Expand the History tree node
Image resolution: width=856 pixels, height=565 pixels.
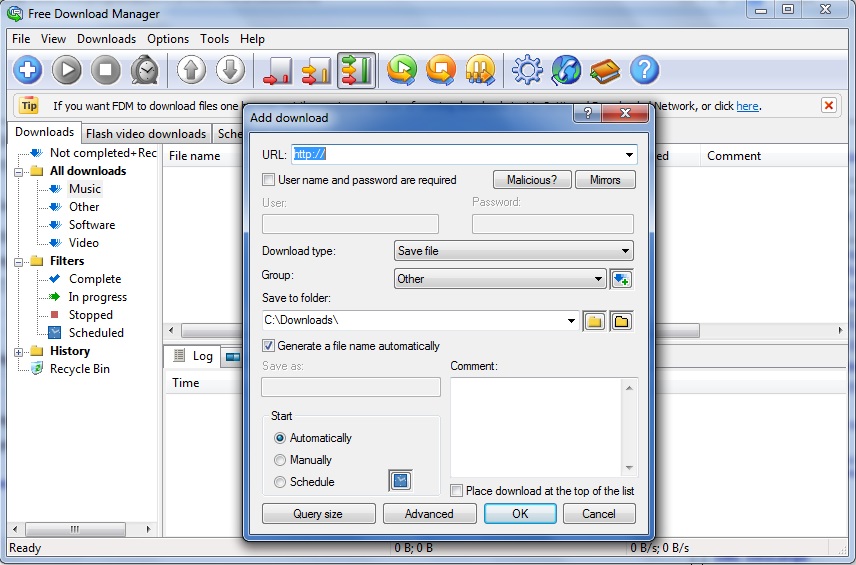coord(19,352)
